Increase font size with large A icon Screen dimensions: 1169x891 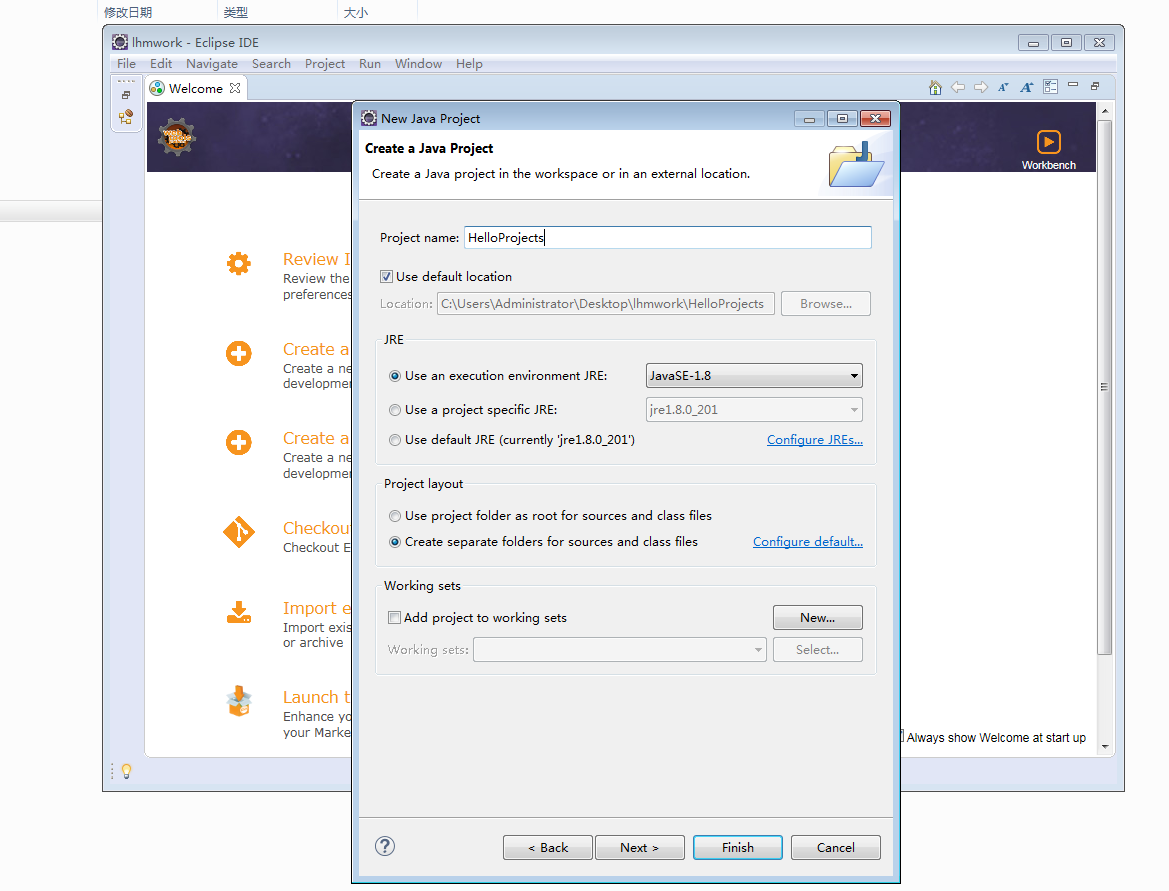pyautogui.click(x=1027, y=88)
